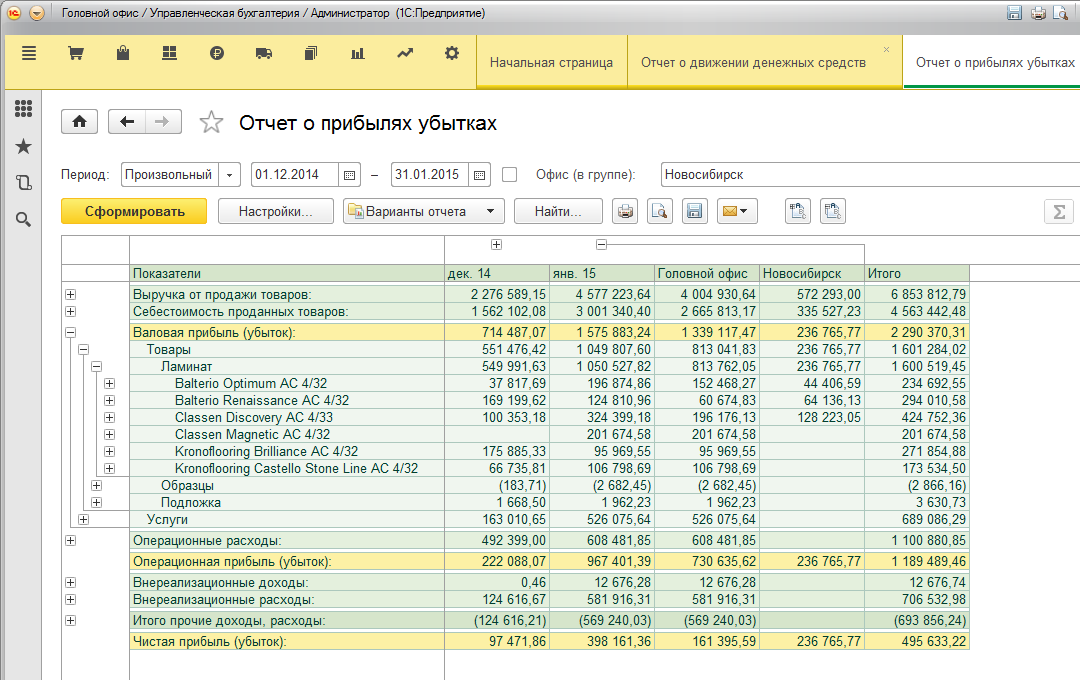Click the Произвольный period field

click(170, 175)
